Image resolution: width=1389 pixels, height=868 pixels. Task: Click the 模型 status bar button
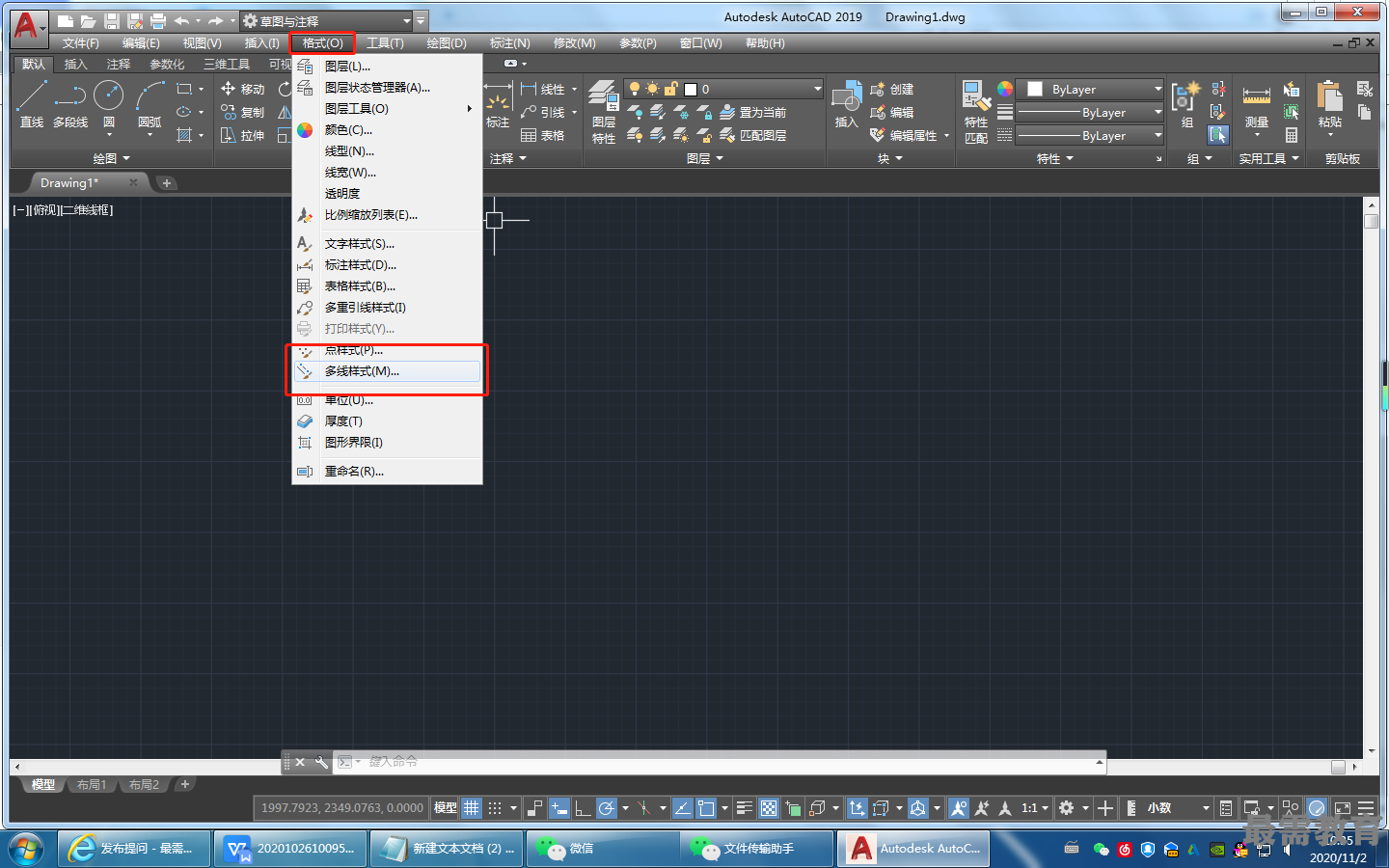pos(446,808)
